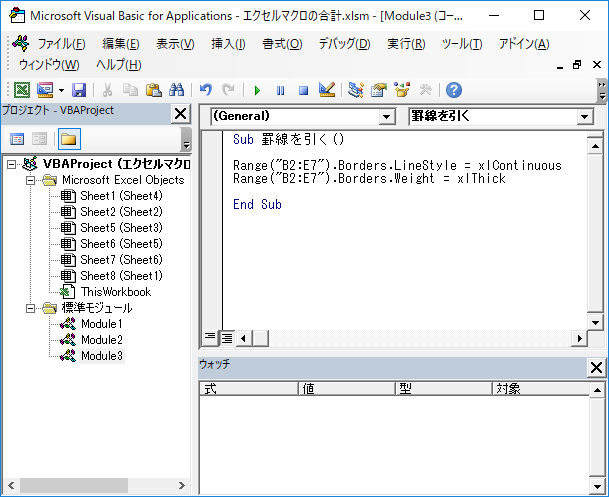
Task: Open the 書式(O) menu
Action: [282, 44]
